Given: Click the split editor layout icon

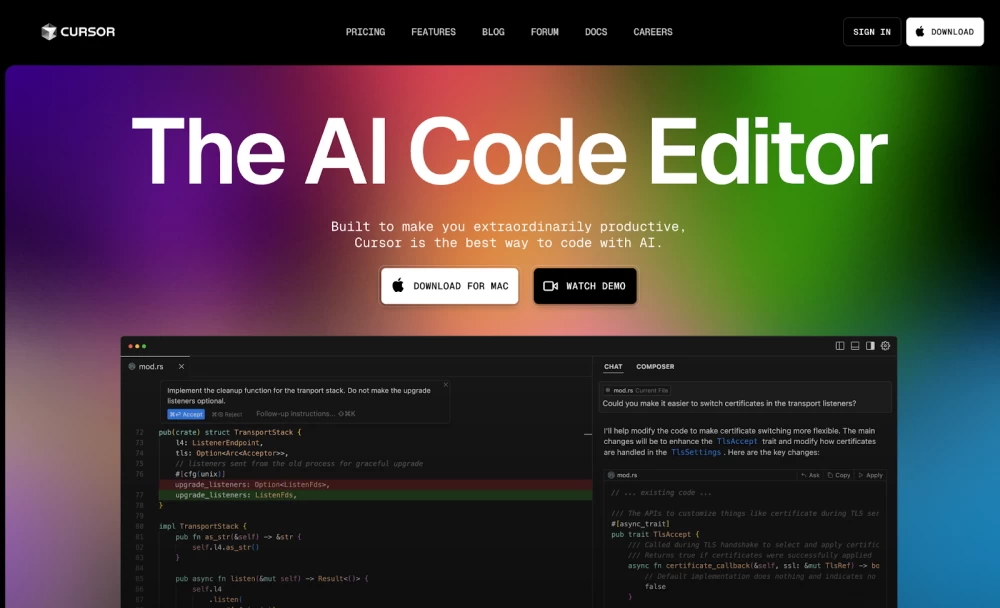Looking at the screenshot, I should [x=840, y=345].
